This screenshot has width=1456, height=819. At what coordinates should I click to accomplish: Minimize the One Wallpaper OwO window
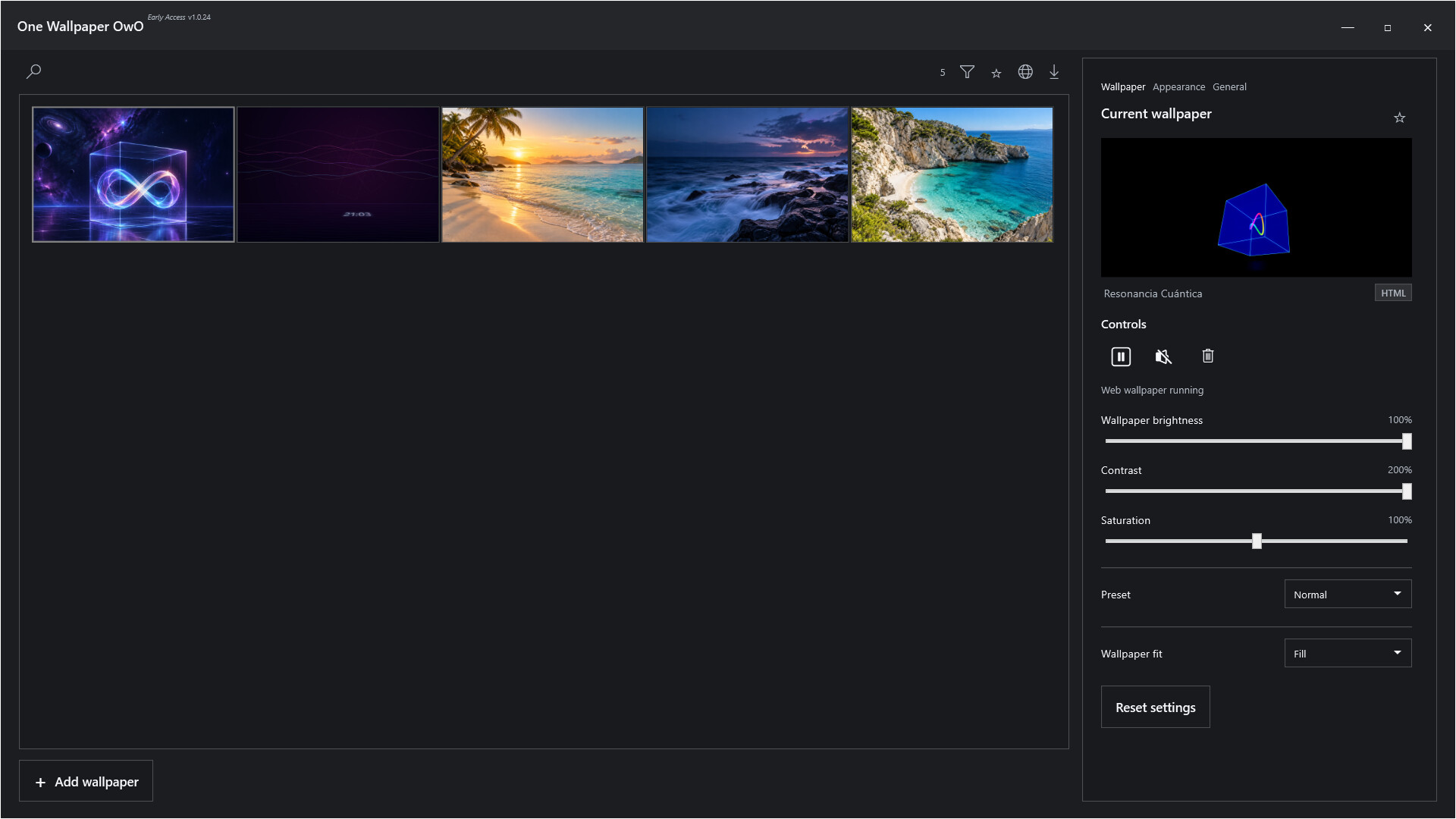click(1348, 27)
